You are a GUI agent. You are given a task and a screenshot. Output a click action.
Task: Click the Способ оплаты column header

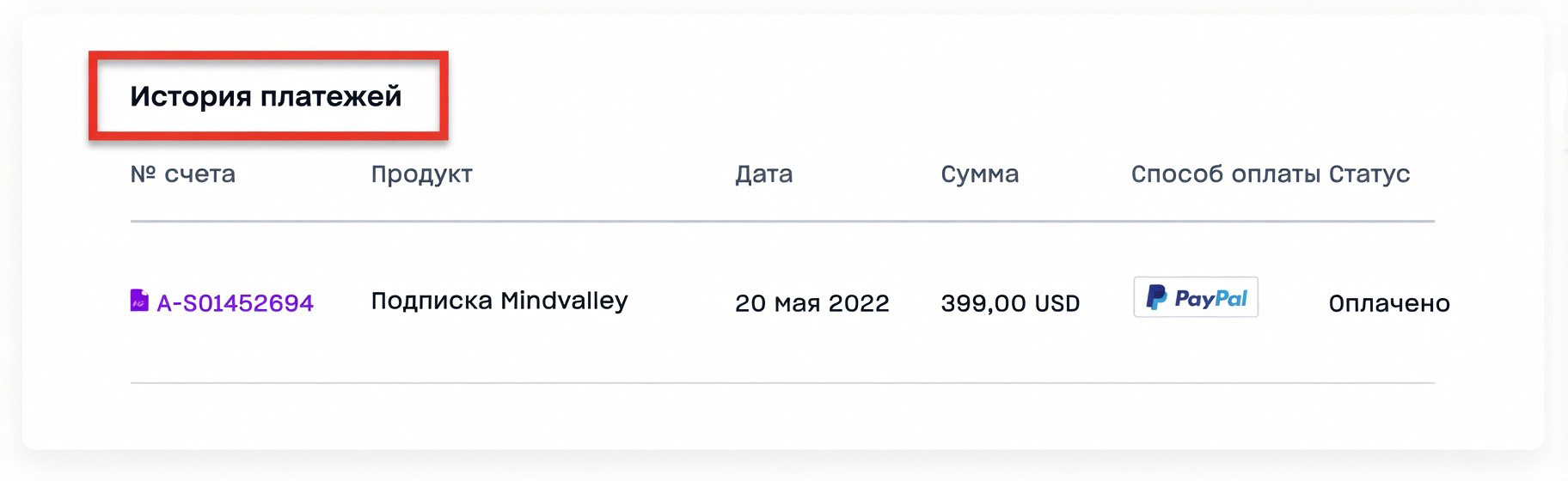(x=1225, y=174)
